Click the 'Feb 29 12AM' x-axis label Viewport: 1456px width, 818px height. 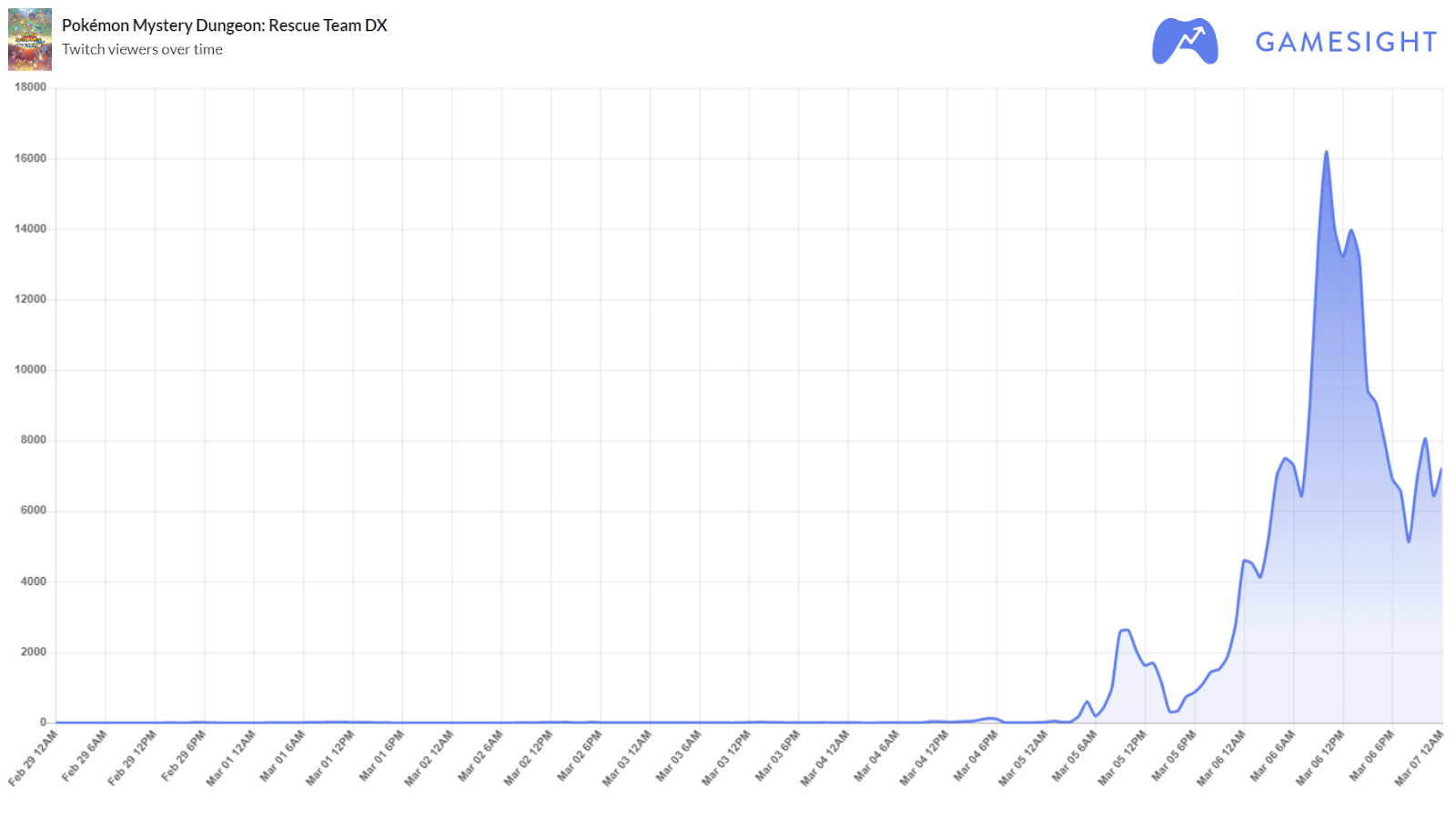[33, 758]
